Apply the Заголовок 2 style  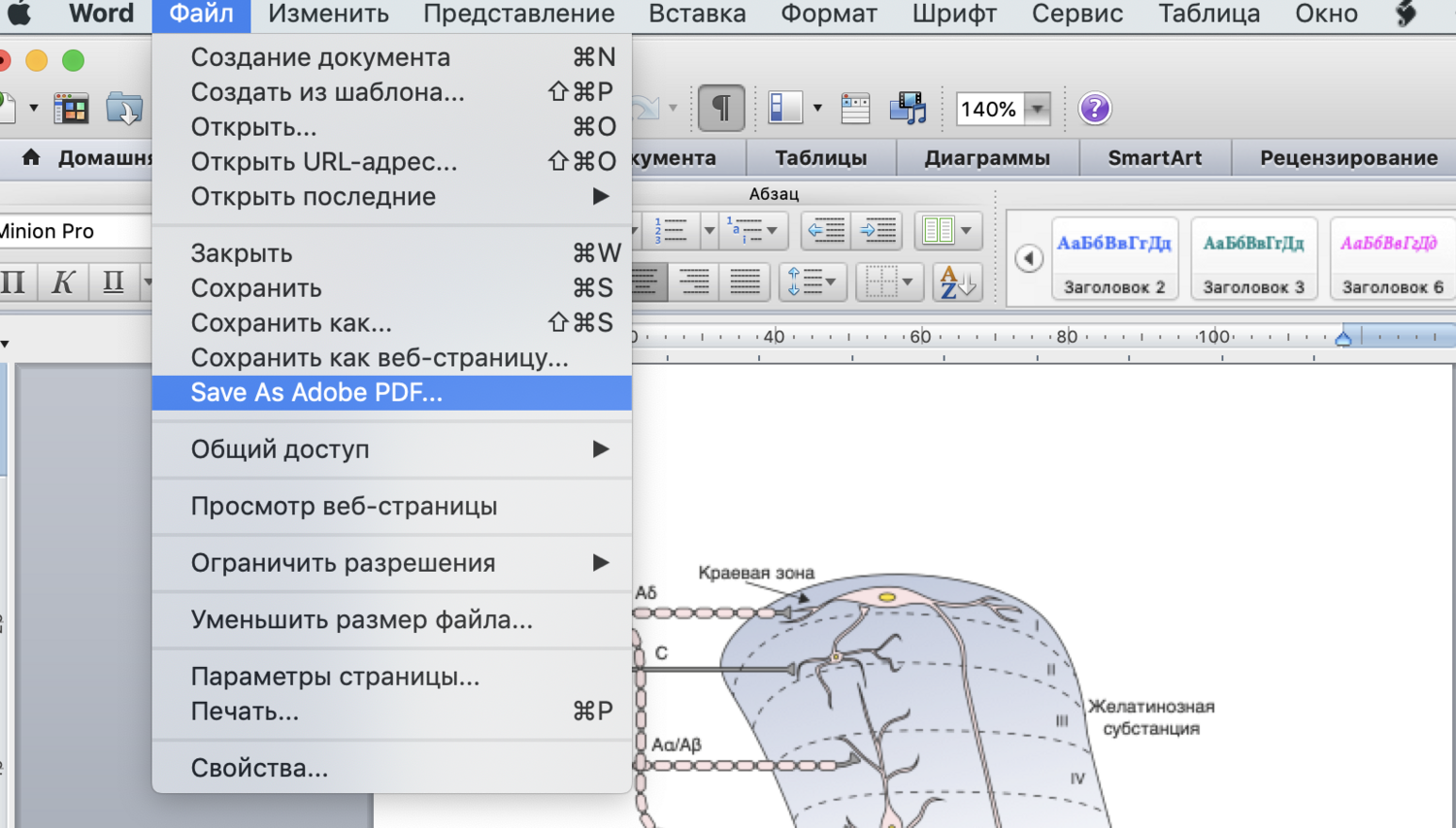tap(1114, 258)
